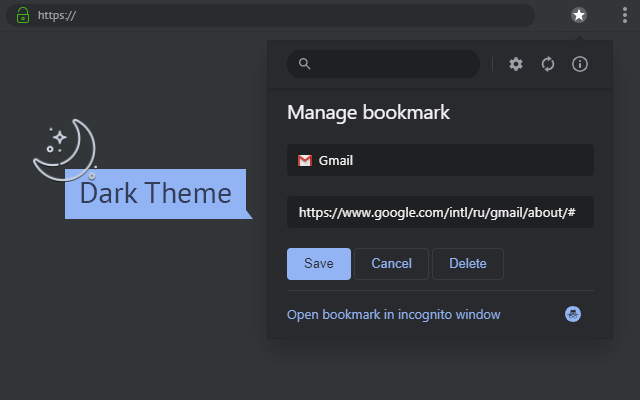
Task: Delete the bookmark with Delete button
Action: pos(468,264)
